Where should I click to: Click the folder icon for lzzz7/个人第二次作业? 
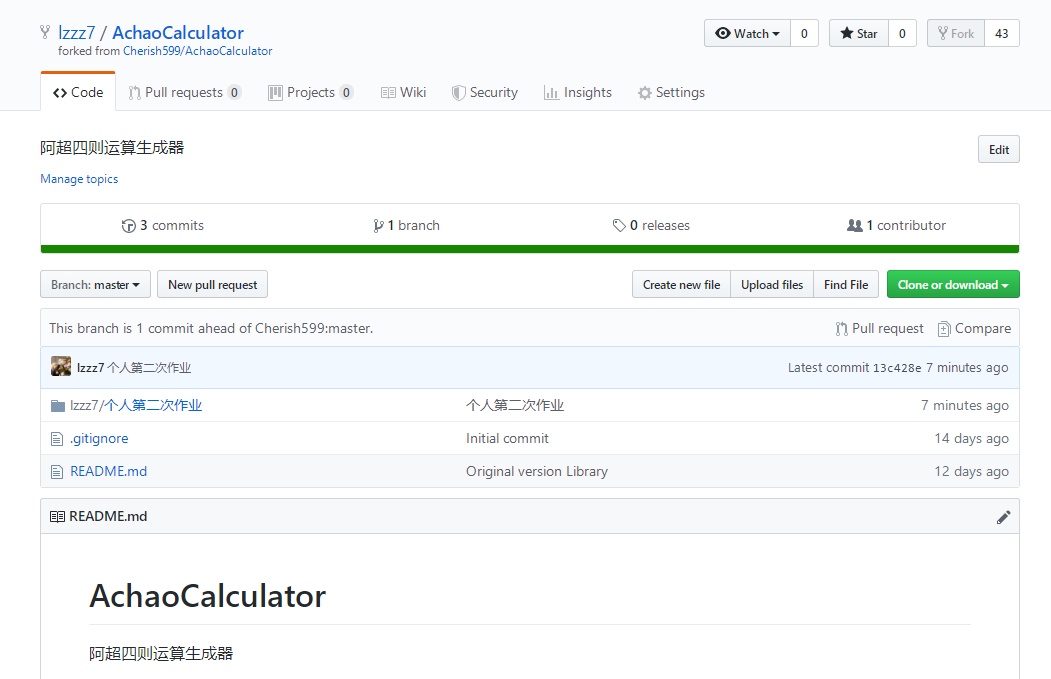[x=58, y=406]
